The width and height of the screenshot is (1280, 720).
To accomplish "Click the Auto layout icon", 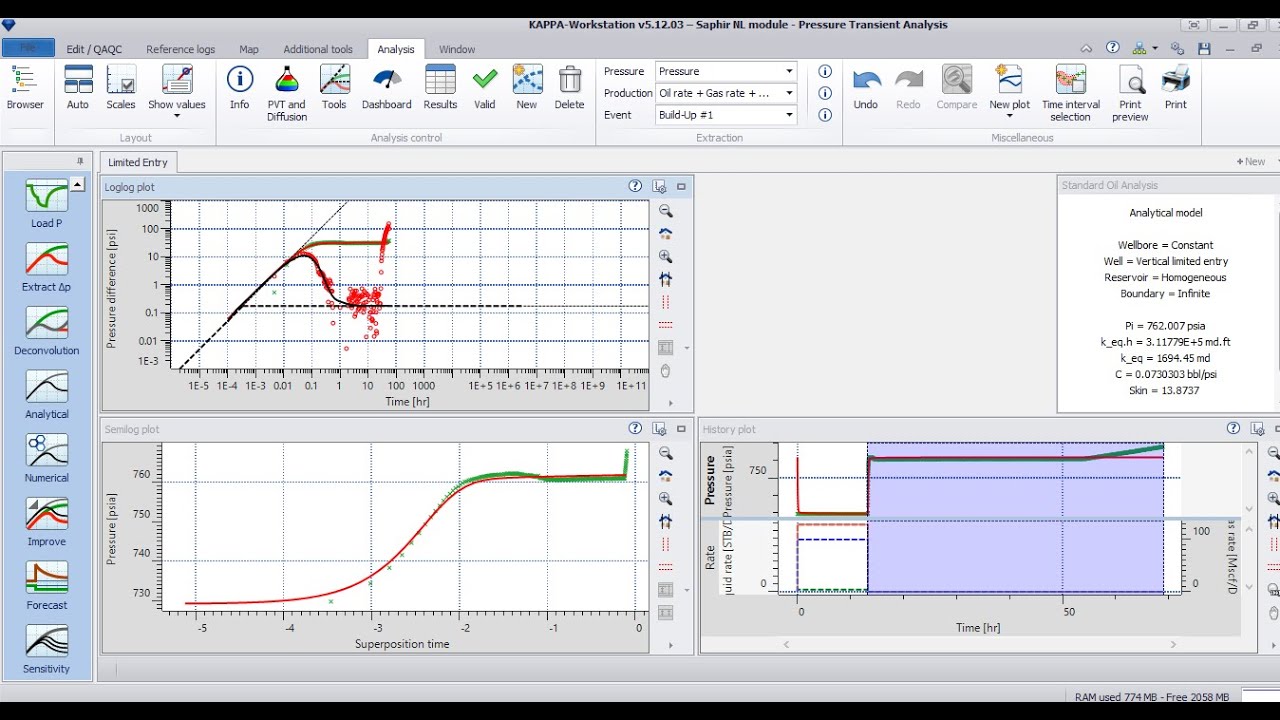I will pyautogui.click(x=78, y=80).
